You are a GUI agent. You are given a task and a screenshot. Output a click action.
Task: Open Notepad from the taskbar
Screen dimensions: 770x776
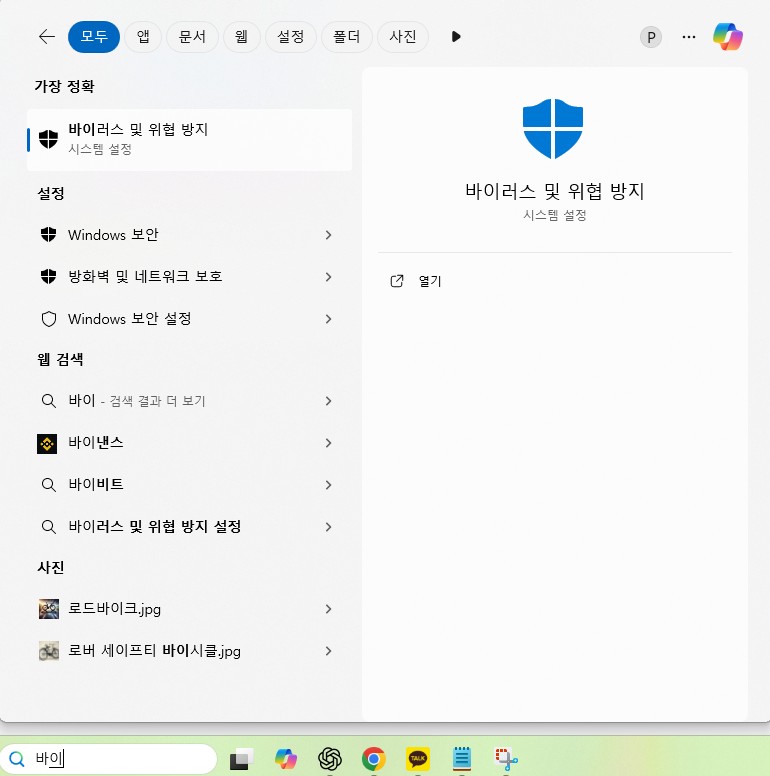tap(462, 758)
